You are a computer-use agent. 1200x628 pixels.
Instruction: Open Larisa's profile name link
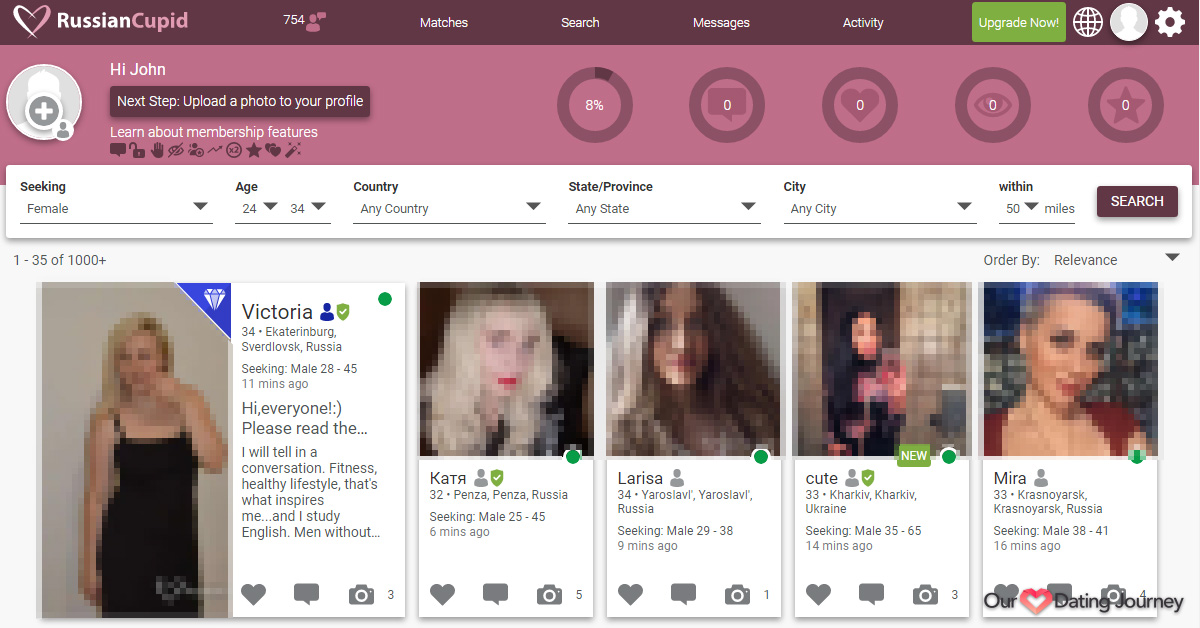[640, 478]
